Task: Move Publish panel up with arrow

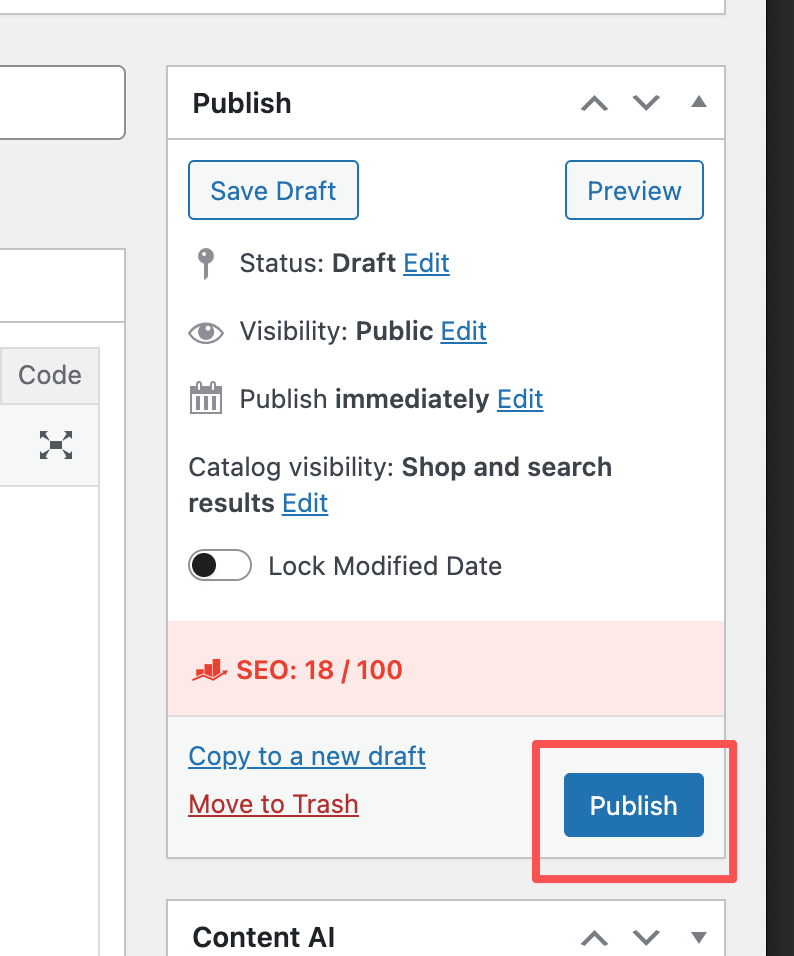Action: 594,103
